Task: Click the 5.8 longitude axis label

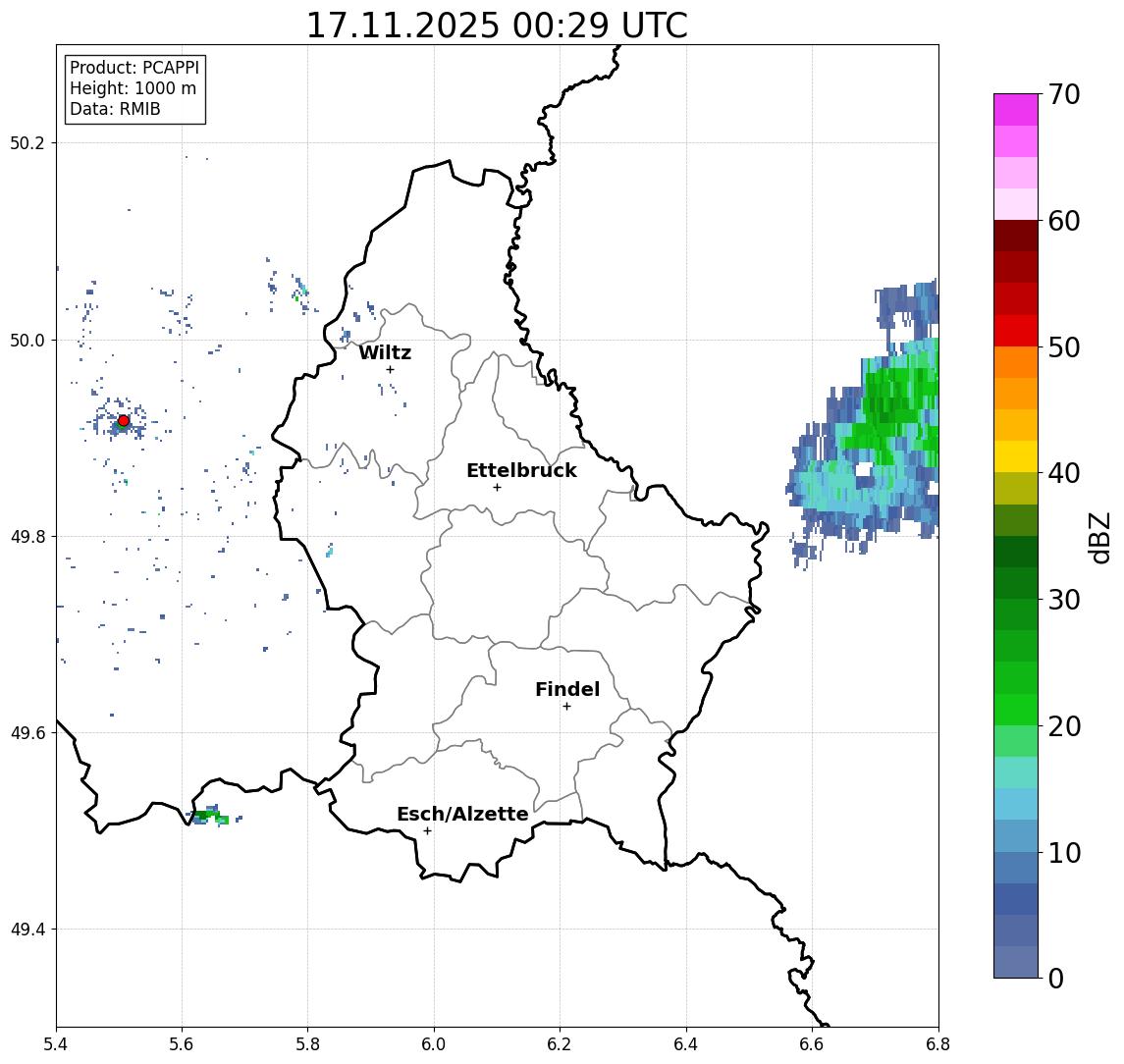Action: click(x=308, y=1044)
